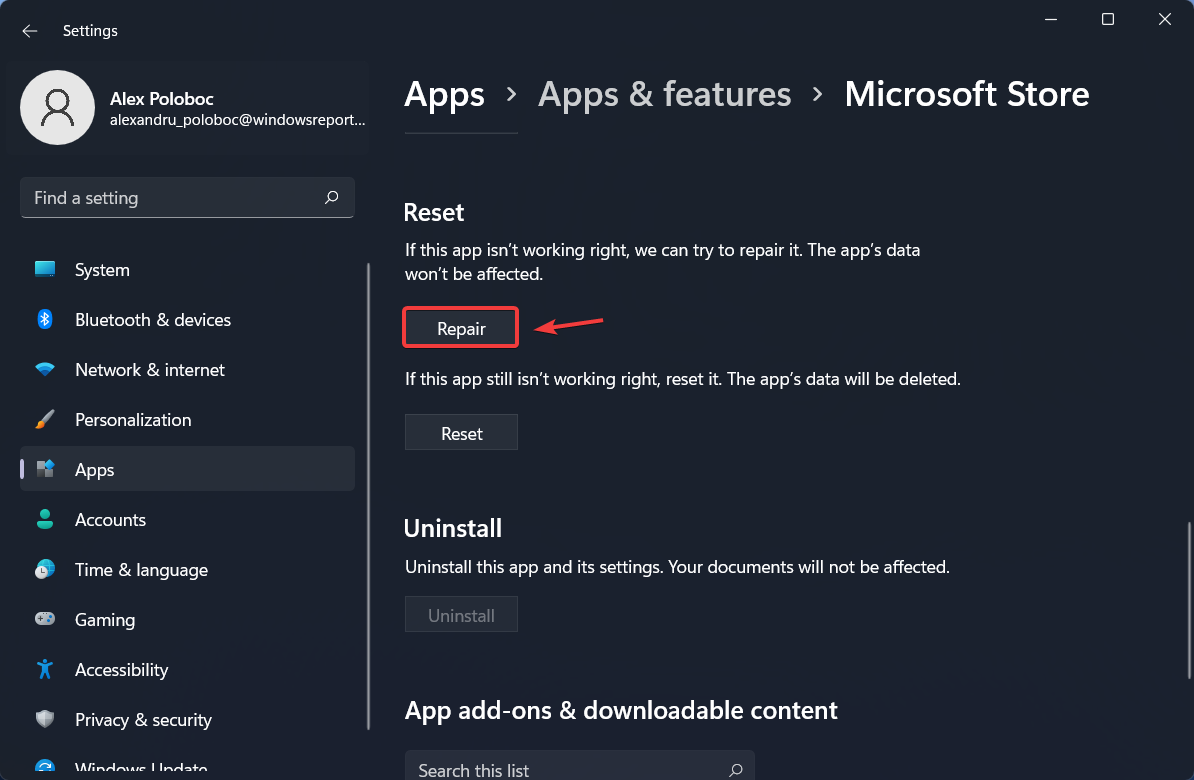Click the Personalization paintbrush icon
Screen dimensions: 1194x780
tap(45, 420)
